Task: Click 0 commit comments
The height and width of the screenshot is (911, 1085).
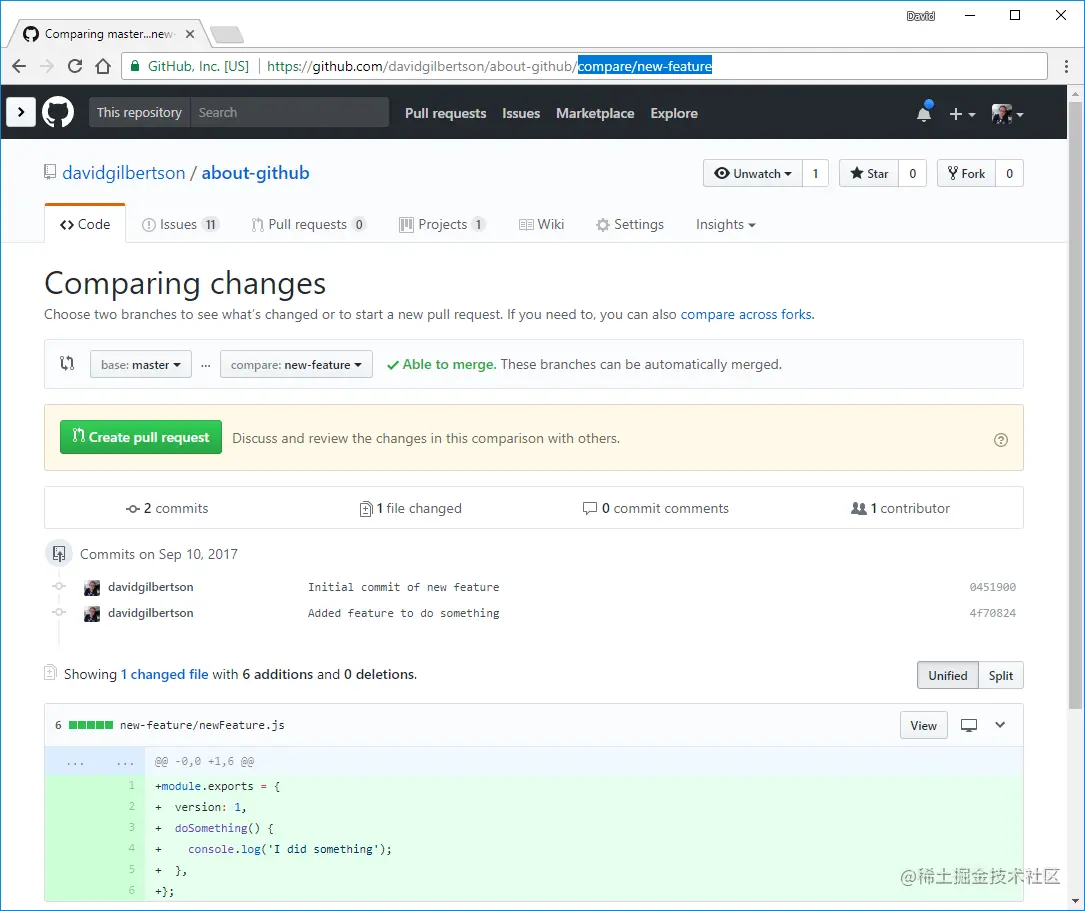Action: (656, 508)
